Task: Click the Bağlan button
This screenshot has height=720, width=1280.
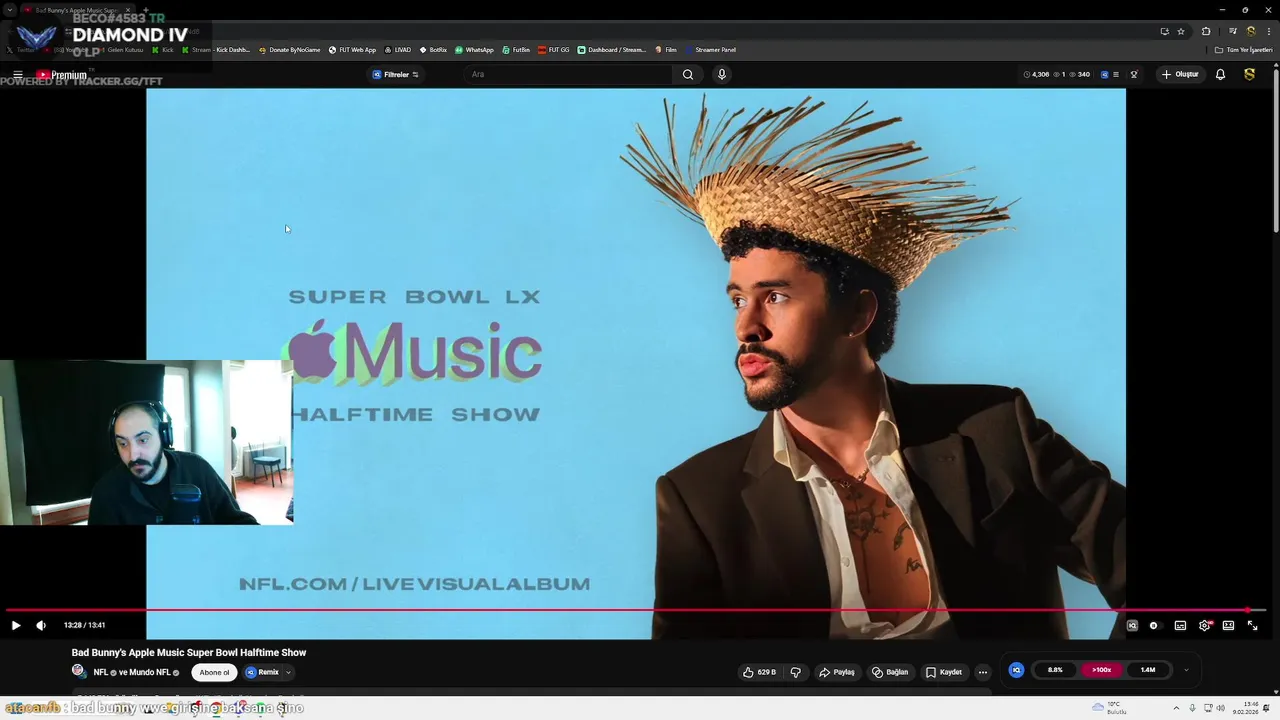Action: (890, 672)
